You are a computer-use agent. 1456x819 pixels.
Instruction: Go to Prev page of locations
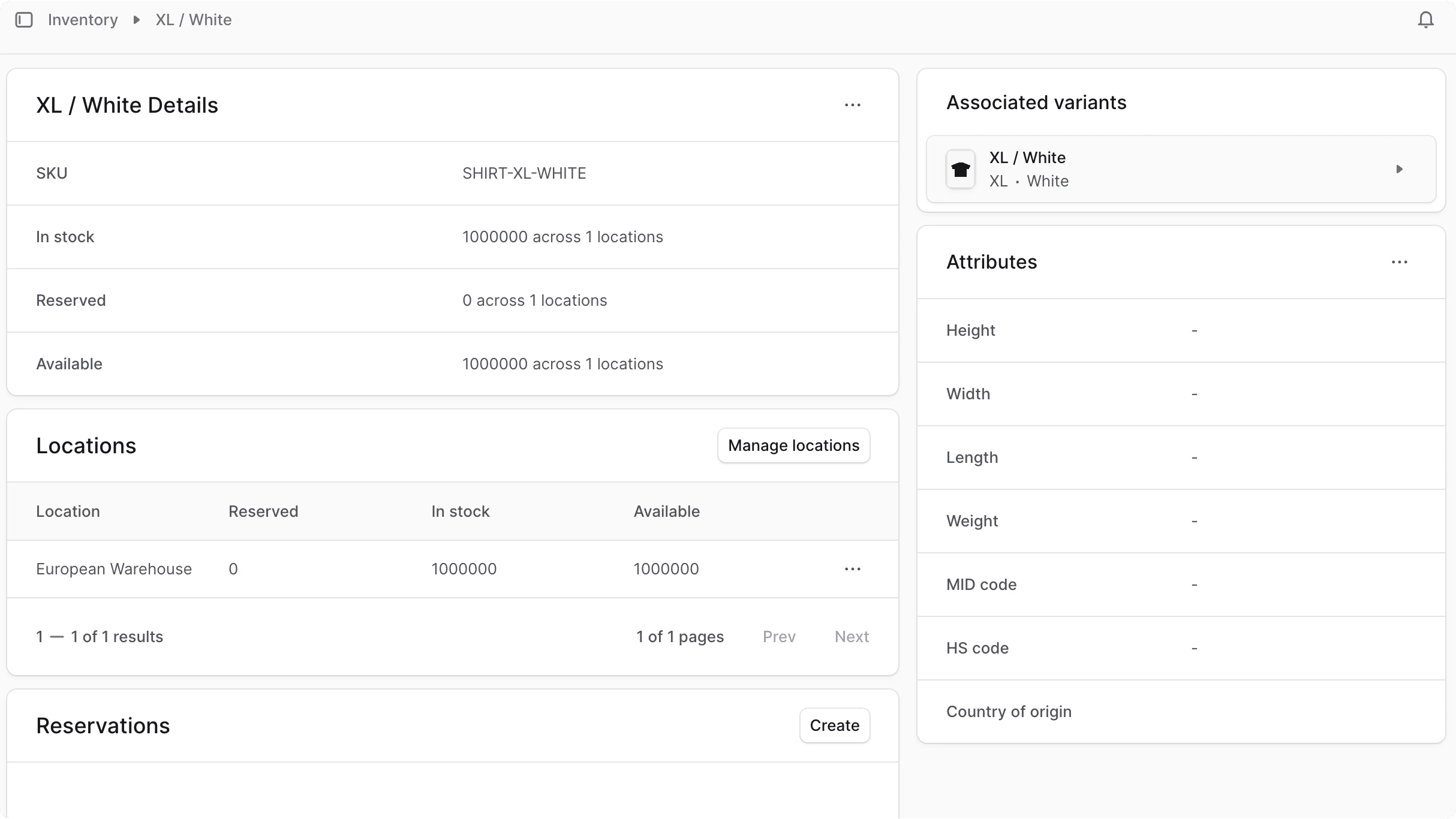tap(778, 637)
